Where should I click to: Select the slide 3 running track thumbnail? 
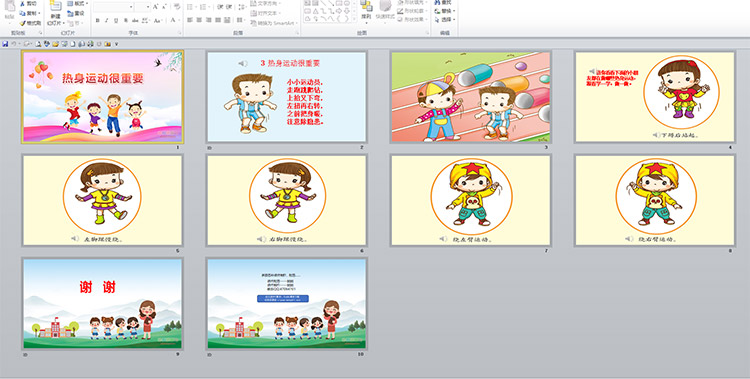tap(471, 97)
